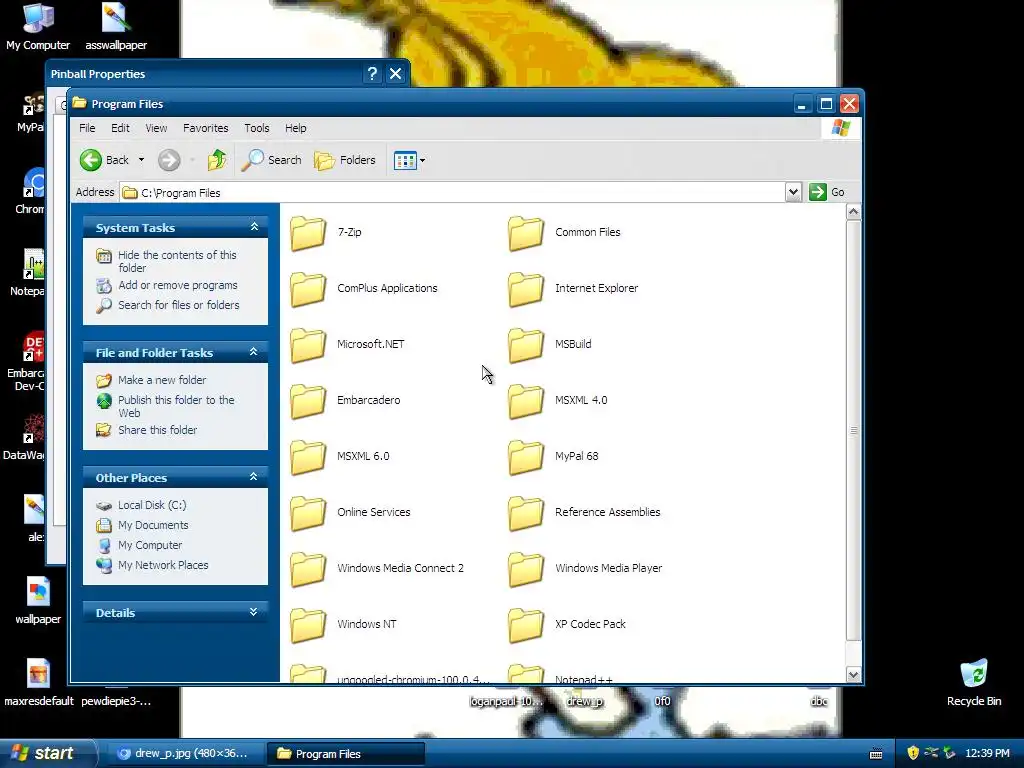
Task: Collapse the Other Places panel
Action: point(253,477)
